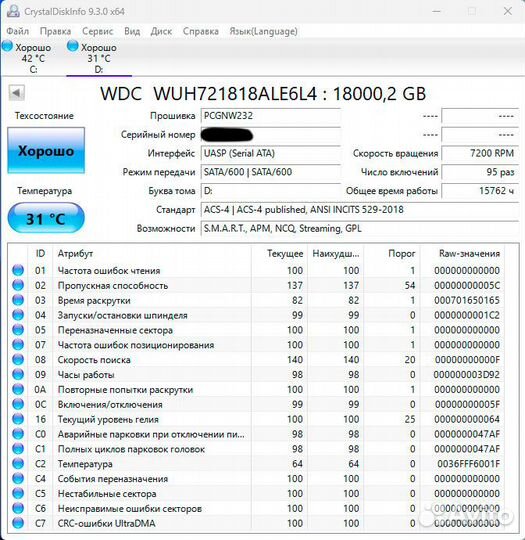
Task: Click status dot for 04 Запуски/остановки шпинделя
Action: point(18,315)
